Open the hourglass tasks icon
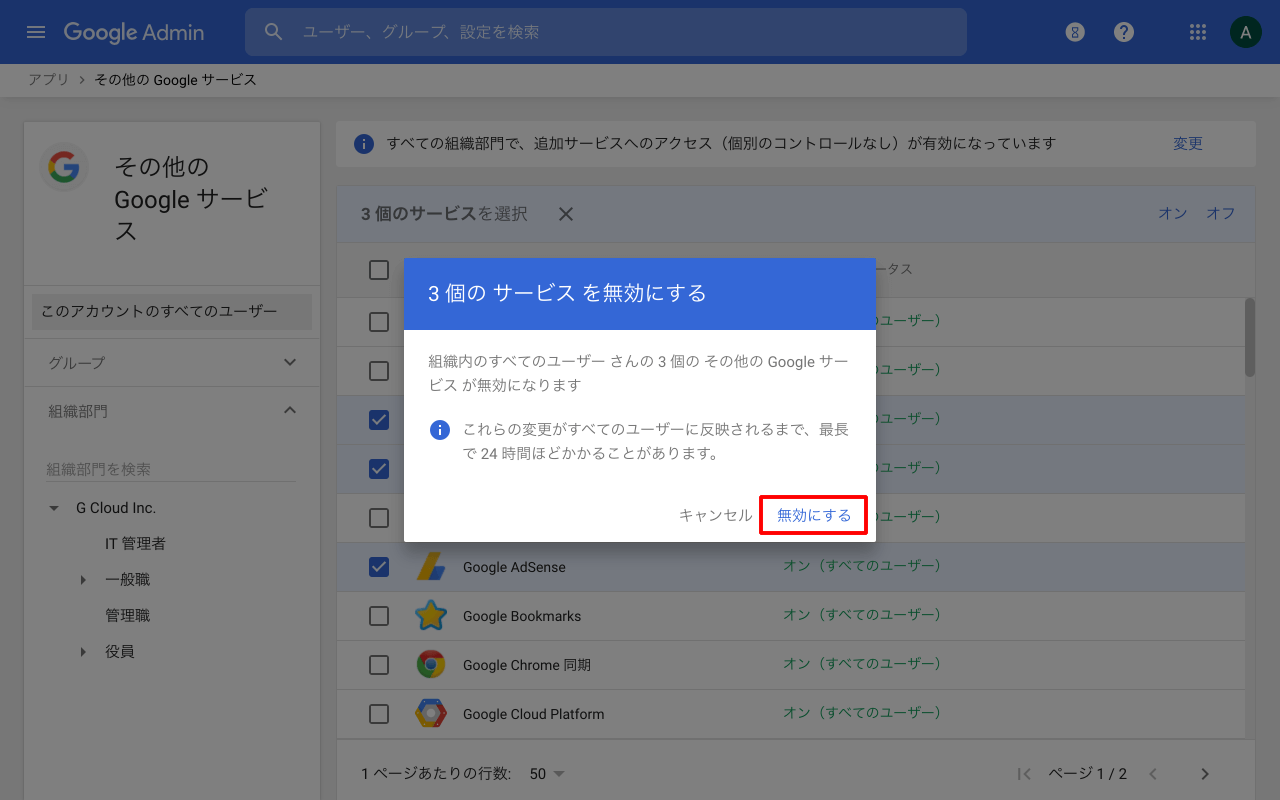The width and height of the screenshot is (1280, 800). 1075,32
